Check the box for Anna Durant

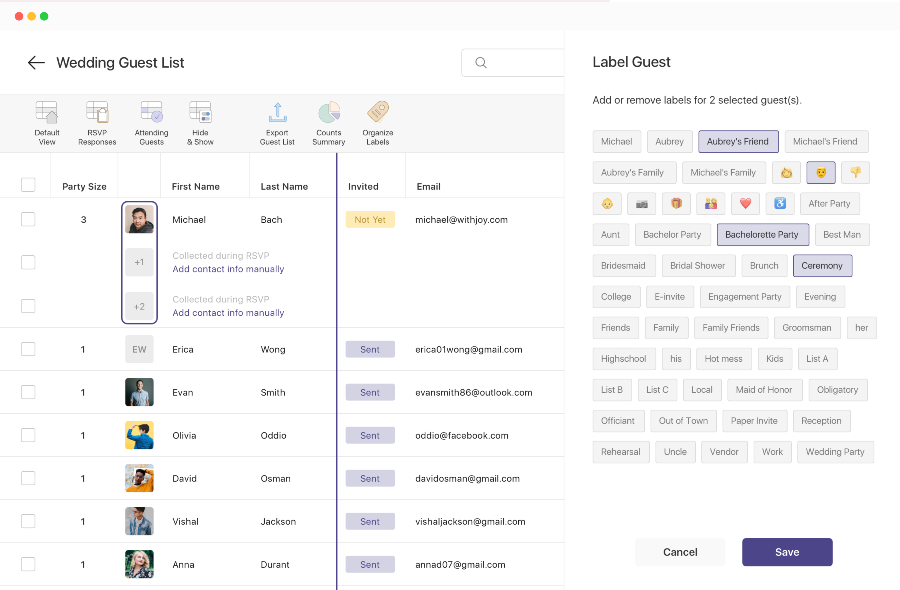pos(28,564)
